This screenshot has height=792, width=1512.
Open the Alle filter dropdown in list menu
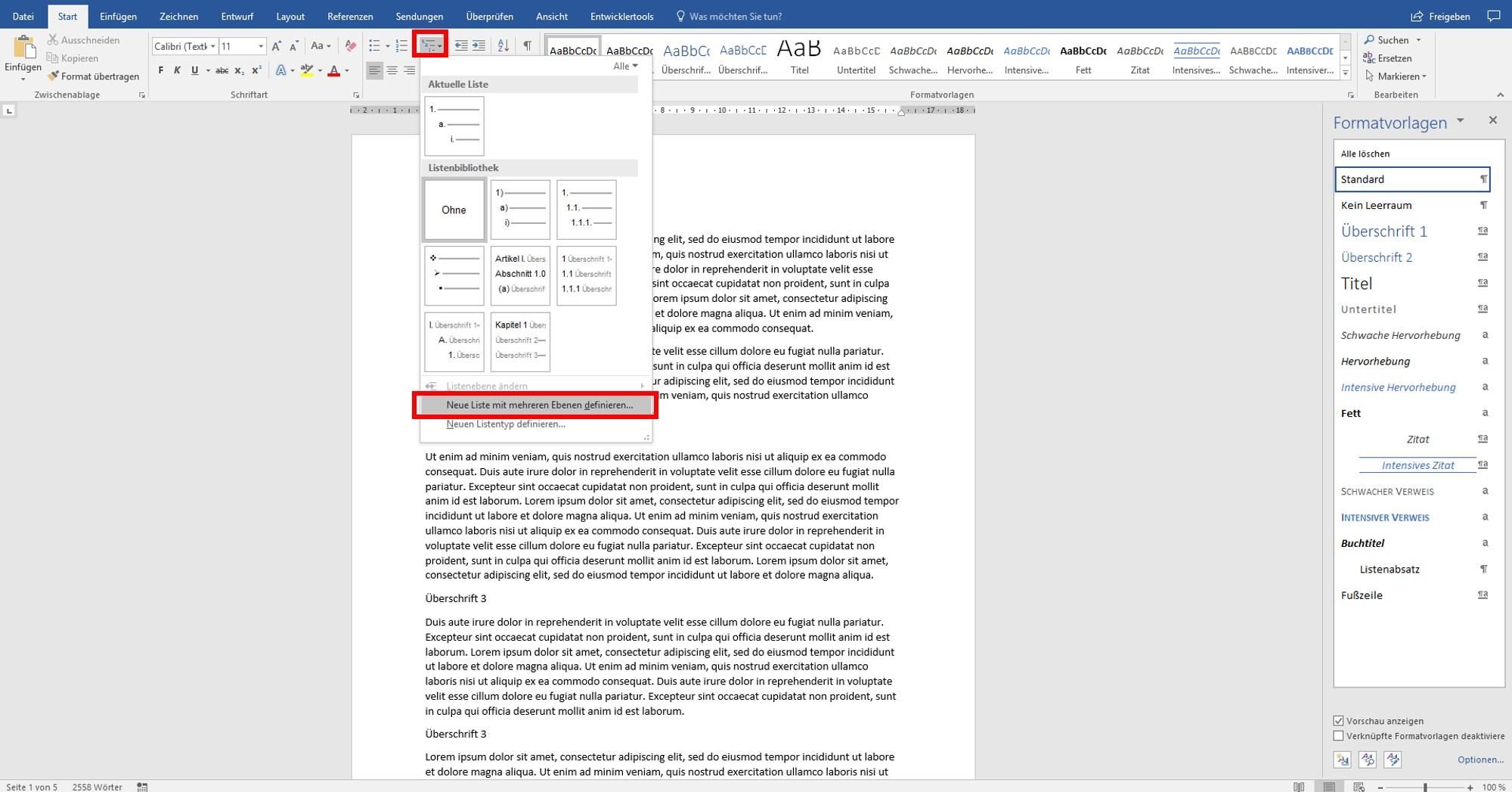(625, 66)
